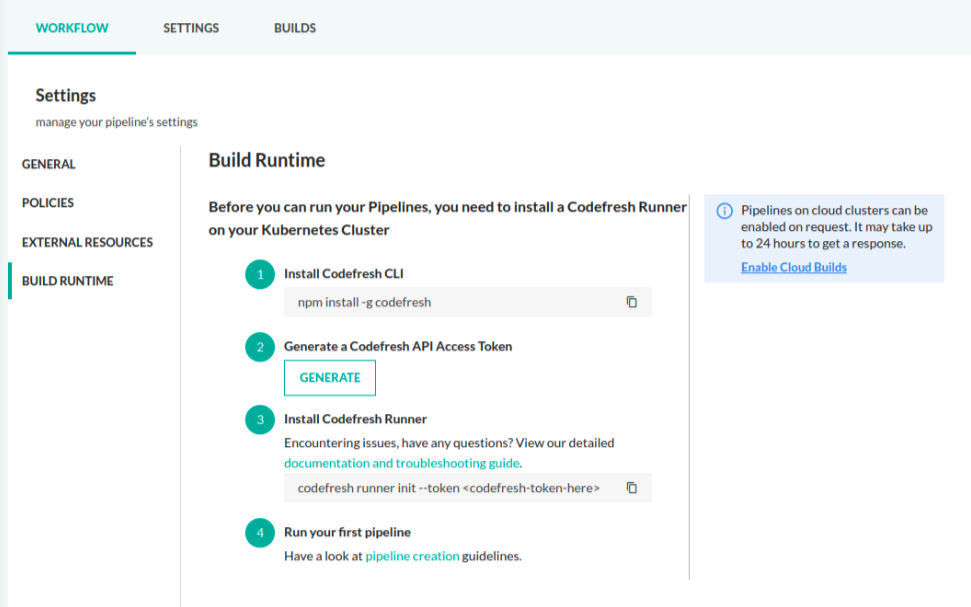Click the step 2 circle badge
The image size is (971, 607).
tap(260, 347)
